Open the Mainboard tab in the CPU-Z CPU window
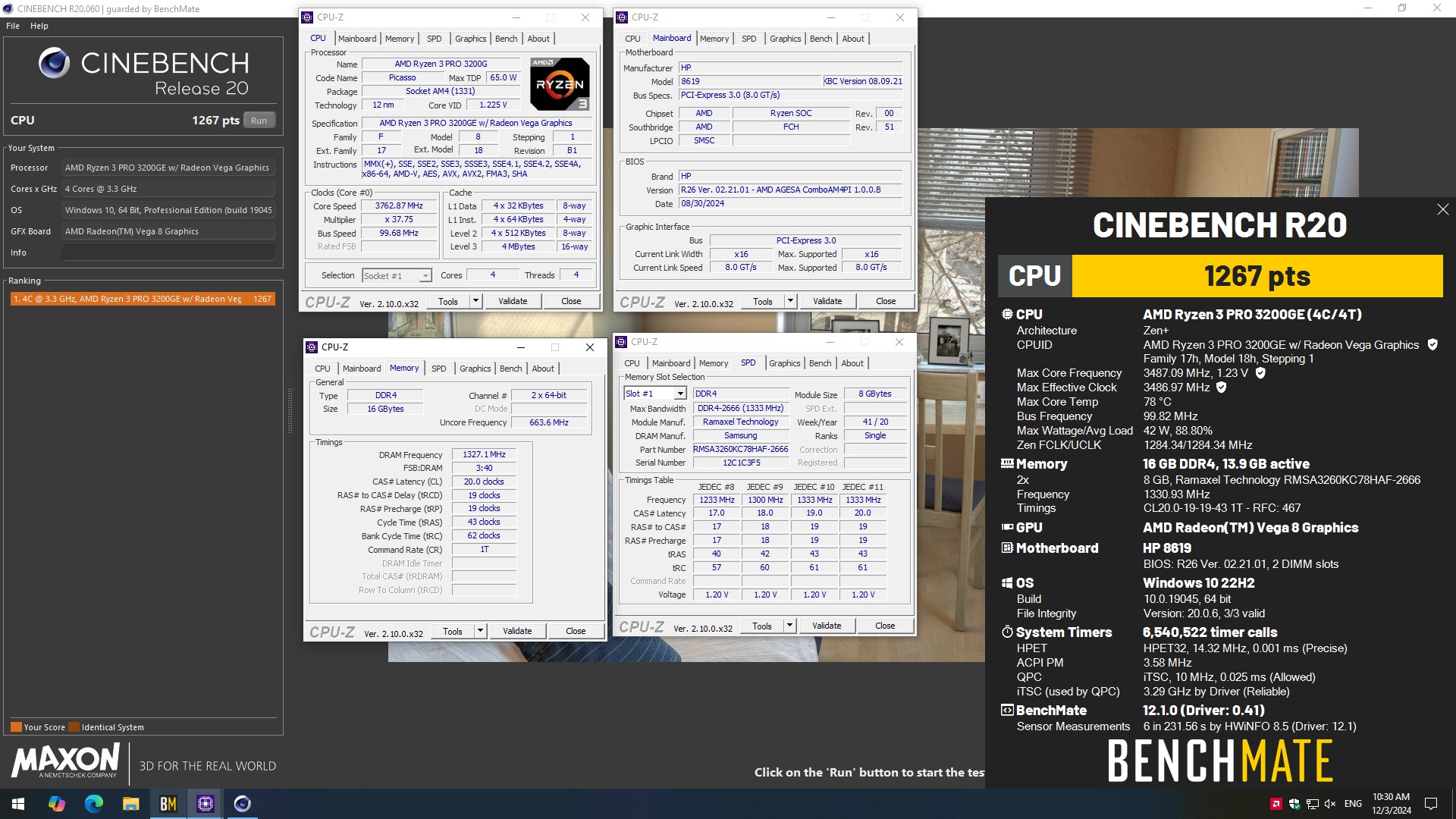 (x=357, y=39)
